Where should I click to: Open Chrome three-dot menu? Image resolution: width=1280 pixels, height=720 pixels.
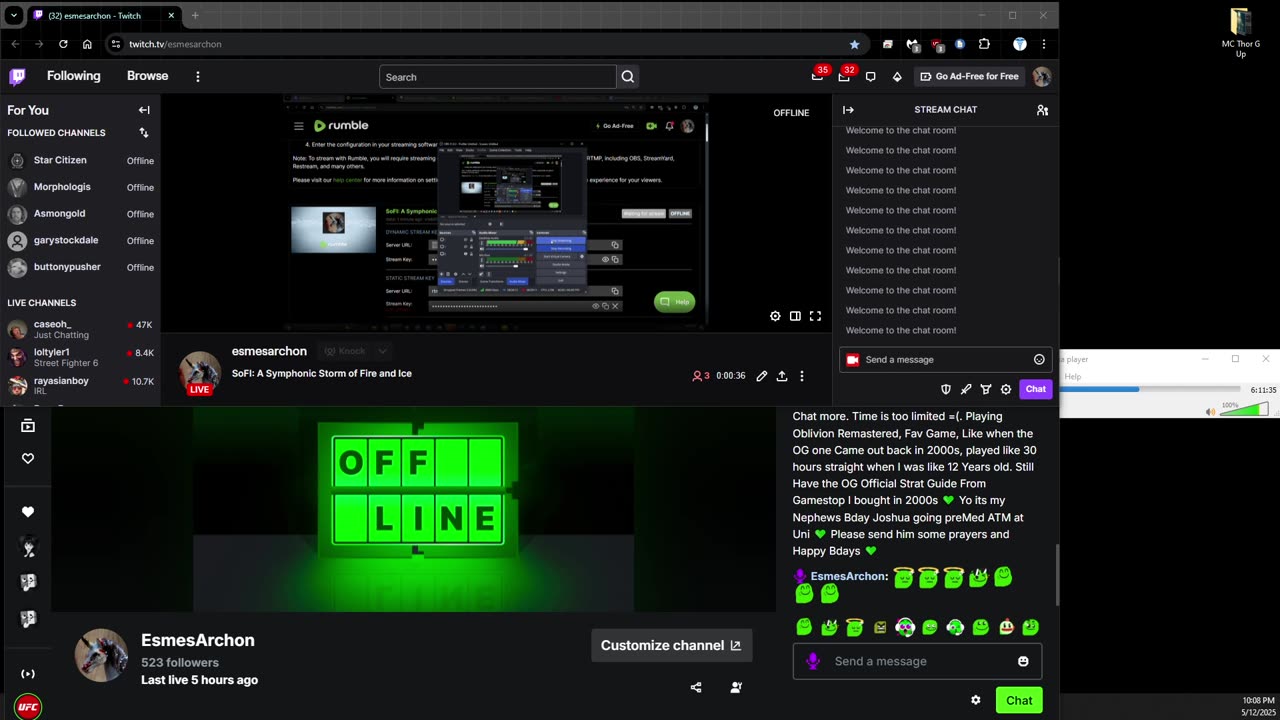[1043, 44]
